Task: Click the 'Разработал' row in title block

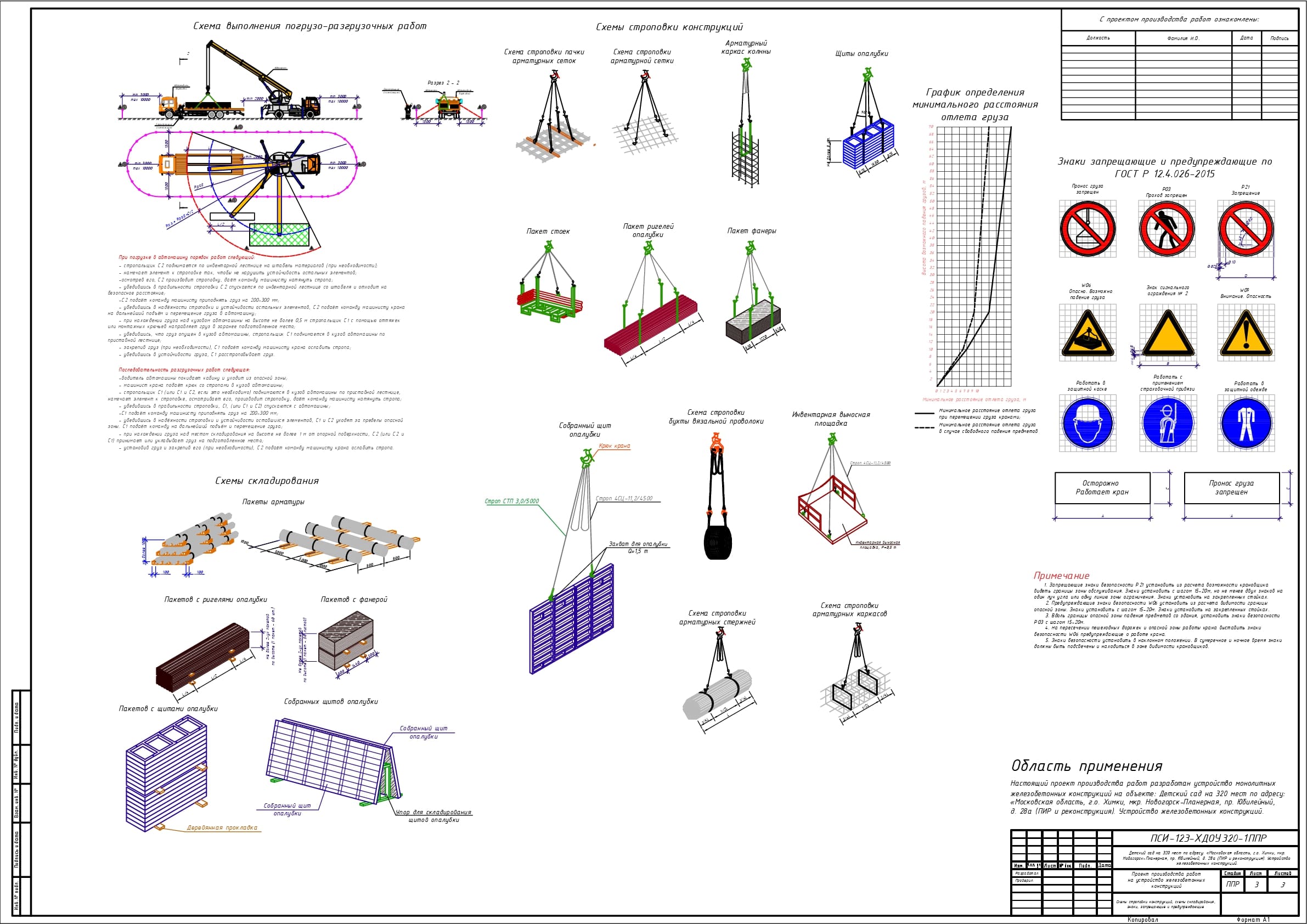Action: [x=1061, y=873]
